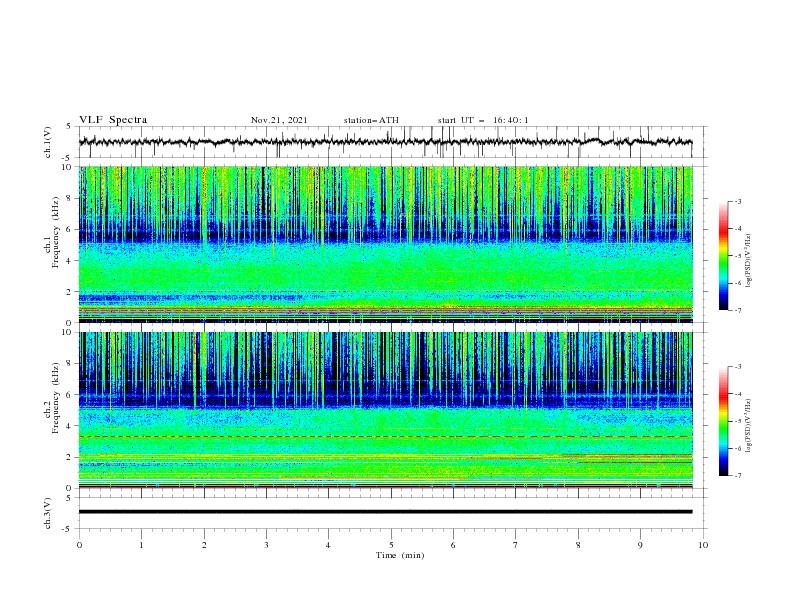Screen dimensions: 792x612
Task: Click tick label "1" on the Time axis
Action: (x=141, y=545)
